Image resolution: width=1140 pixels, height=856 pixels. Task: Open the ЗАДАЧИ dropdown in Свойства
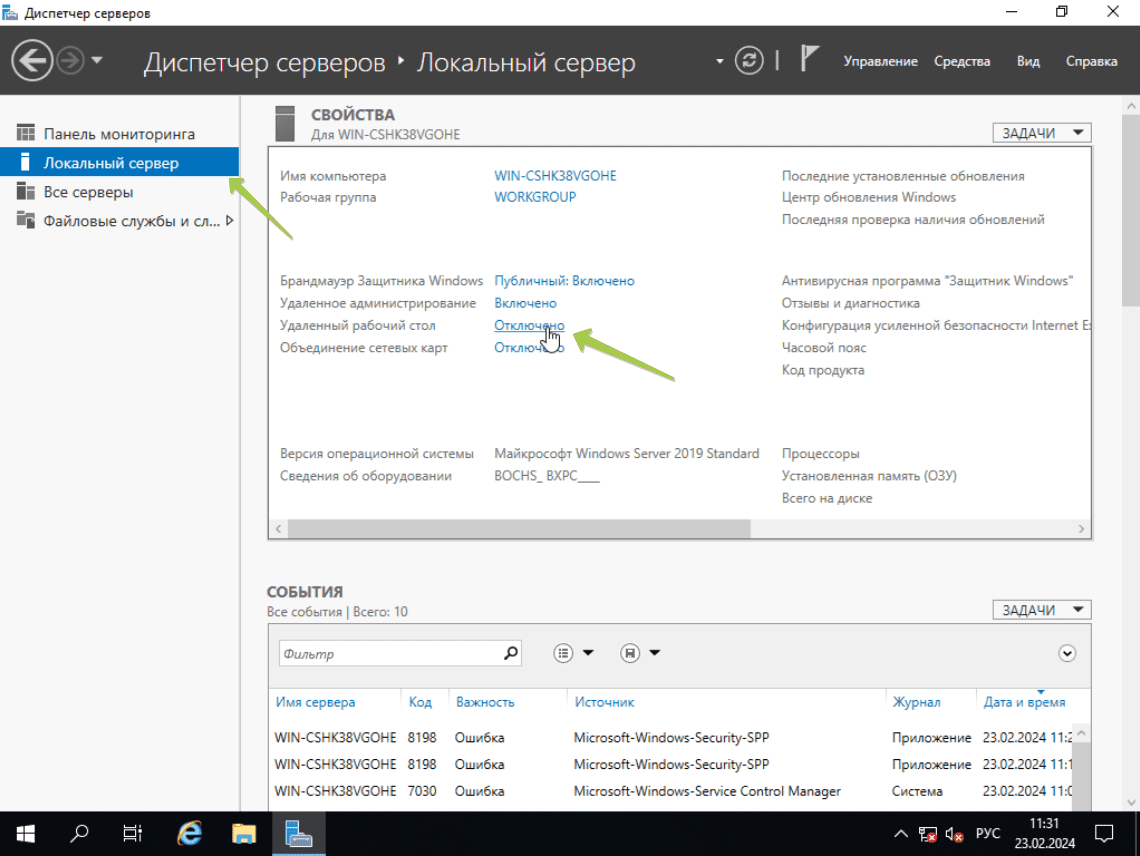[1042, 133]
